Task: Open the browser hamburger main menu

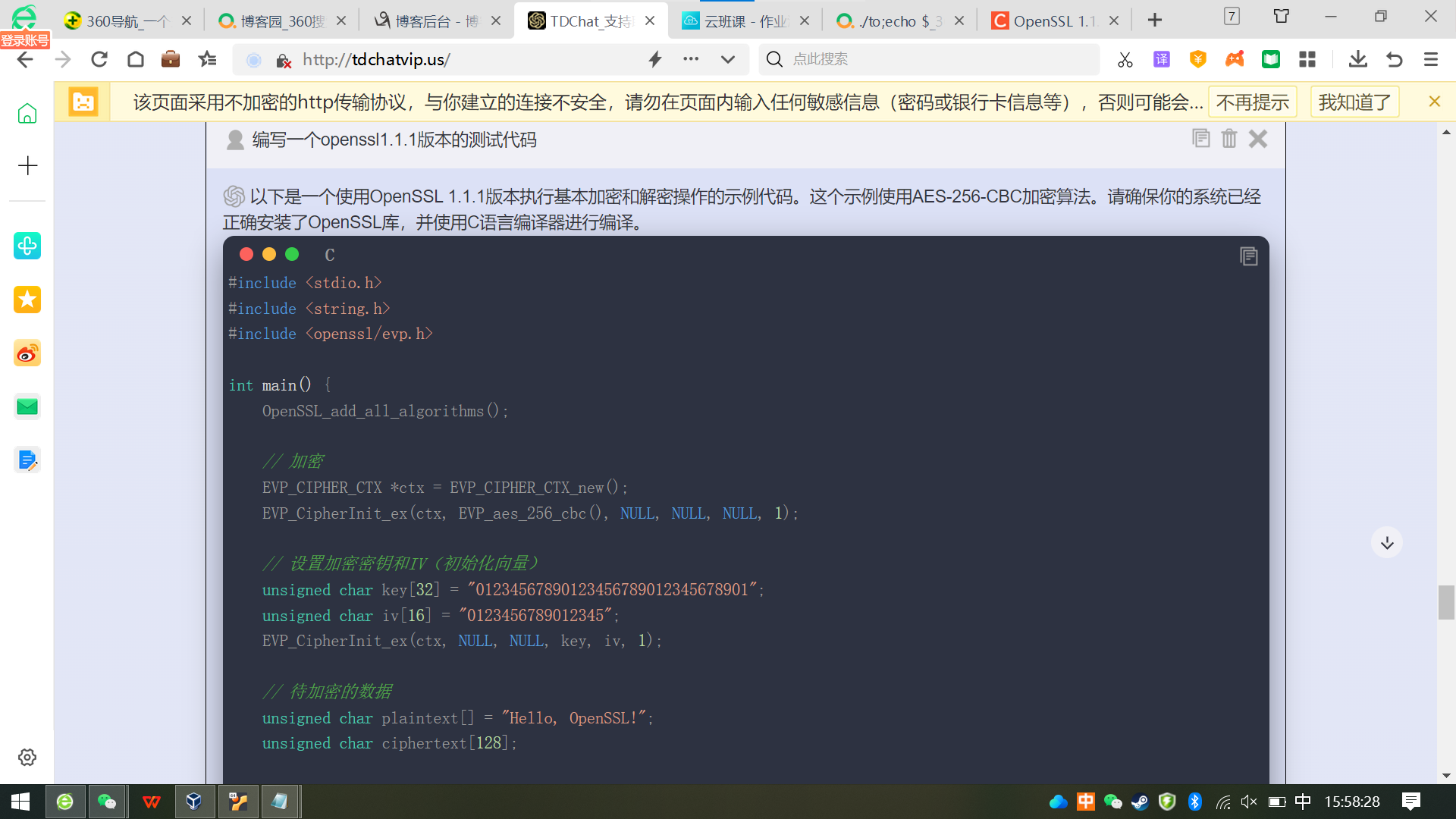Action: [1430, 59]
